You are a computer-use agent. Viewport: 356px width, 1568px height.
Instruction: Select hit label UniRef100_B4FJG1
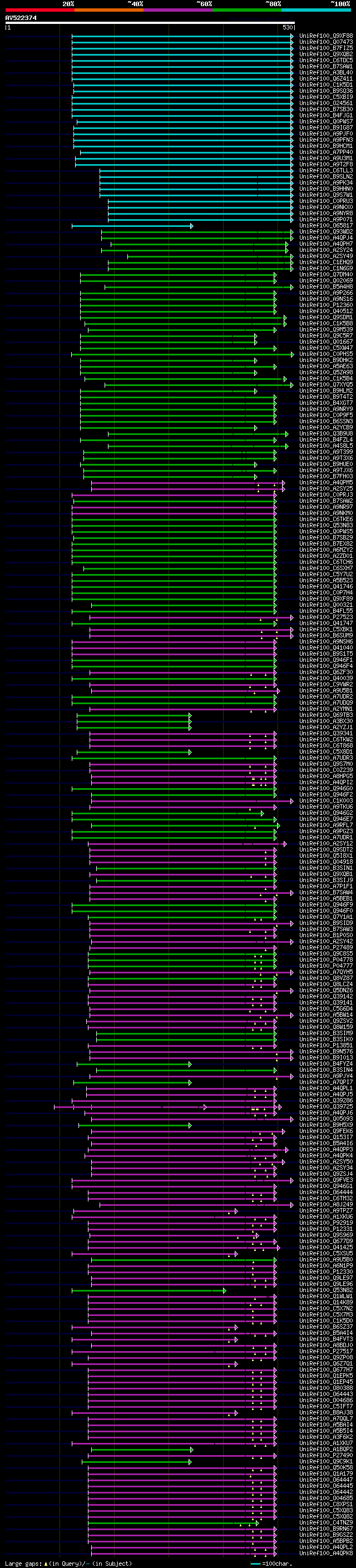326,116
